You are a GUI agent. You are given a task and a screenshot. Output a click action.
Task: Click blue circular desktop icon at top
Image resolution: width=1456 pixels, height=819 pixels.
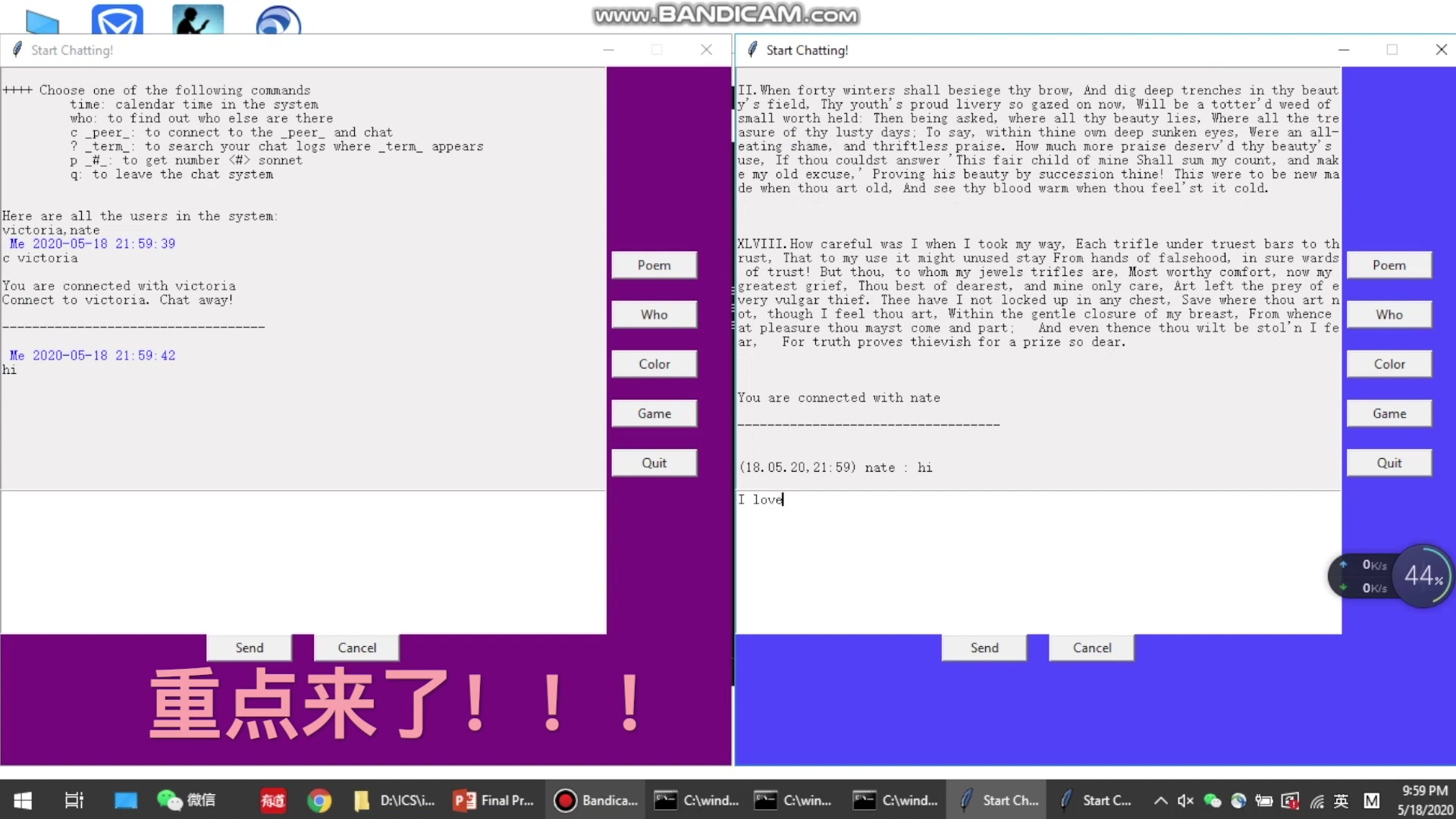278,20
